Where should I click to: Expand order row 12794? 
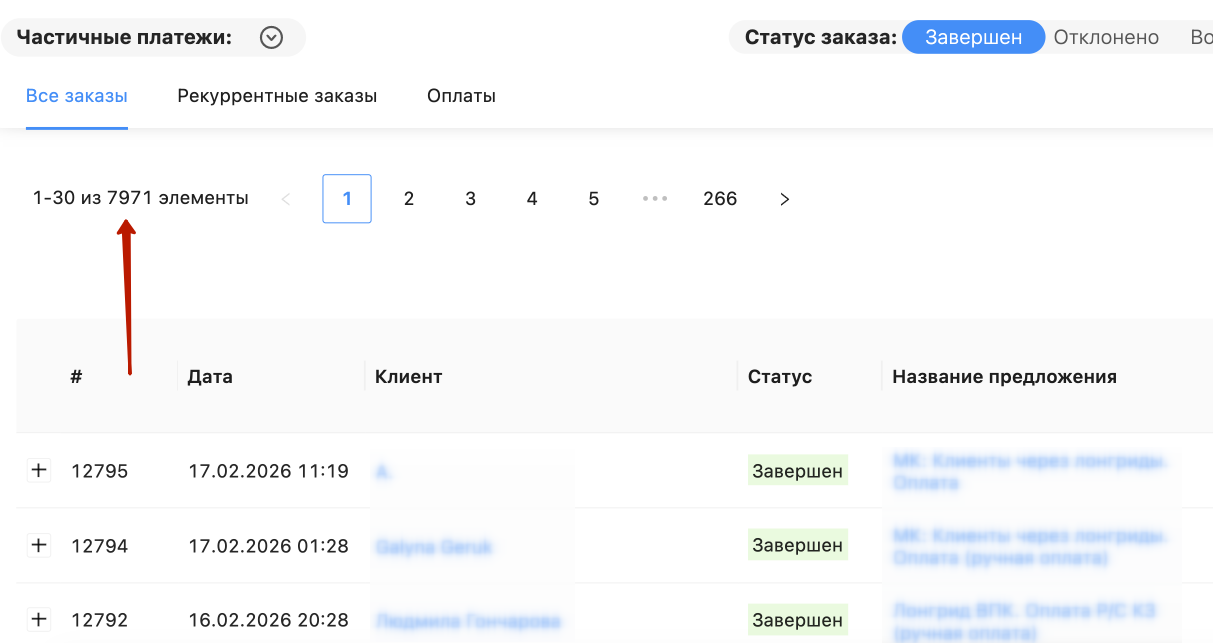39,545
